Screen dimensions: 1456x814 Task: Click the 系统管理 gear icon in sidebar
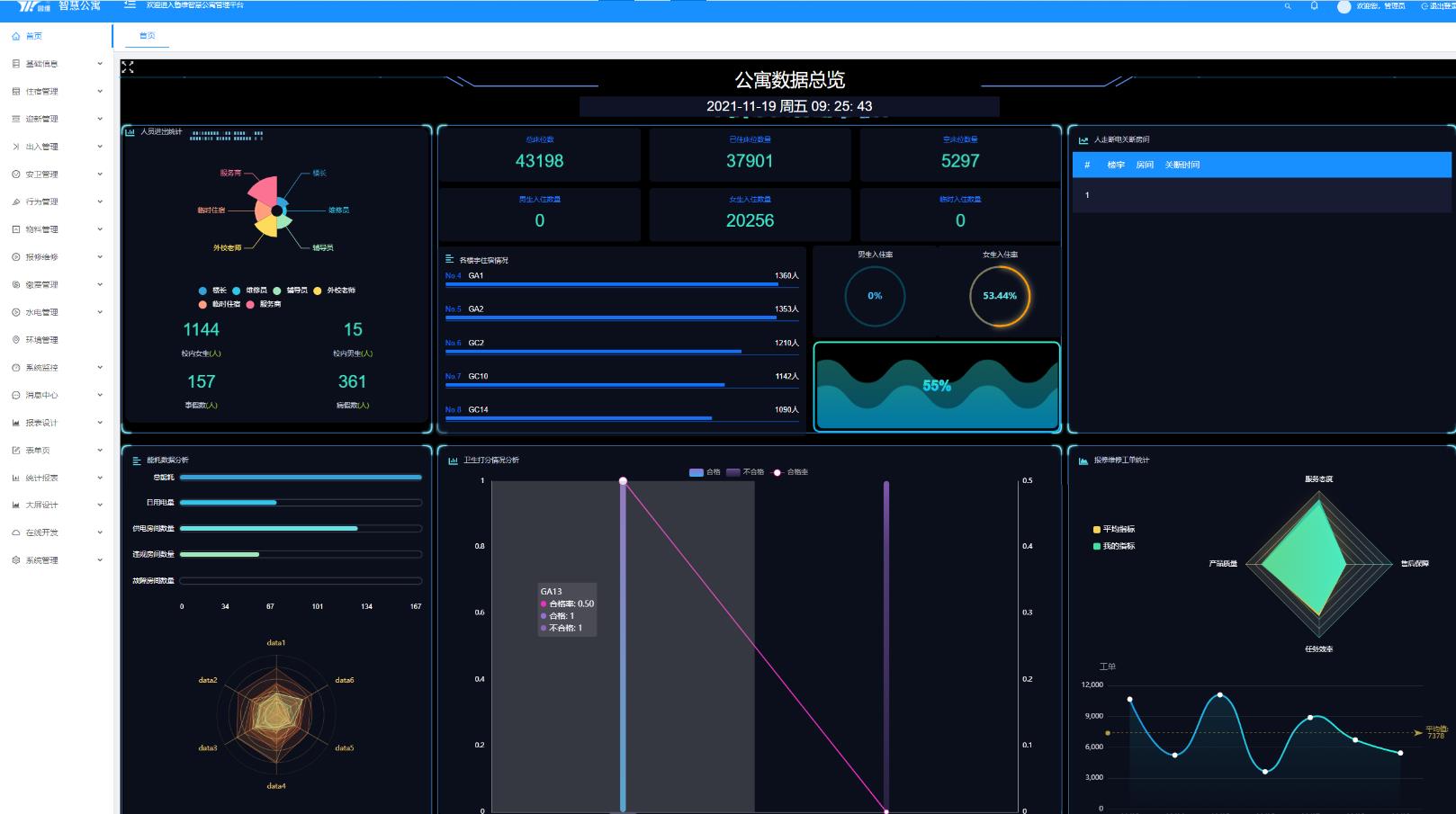point(15,560)
